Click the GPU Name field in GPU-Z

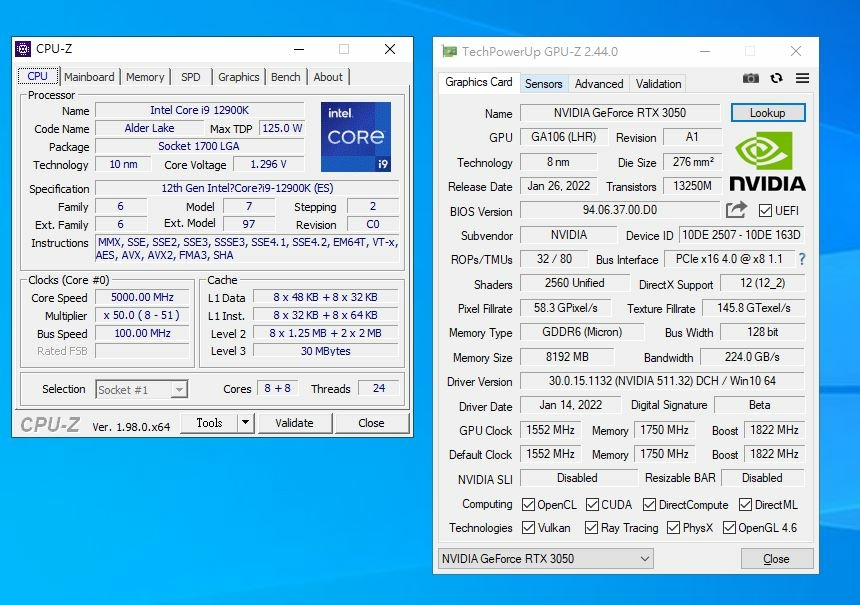tap(620, 113)
